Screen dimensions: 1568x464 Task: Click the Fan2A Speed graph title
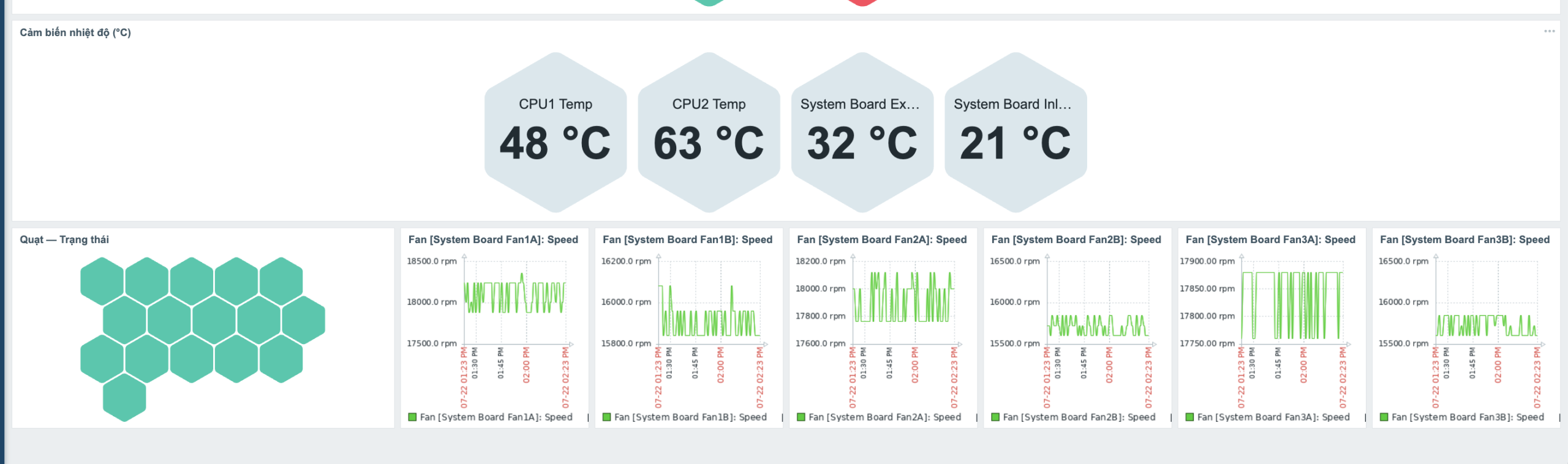click(x=882, y=239)
